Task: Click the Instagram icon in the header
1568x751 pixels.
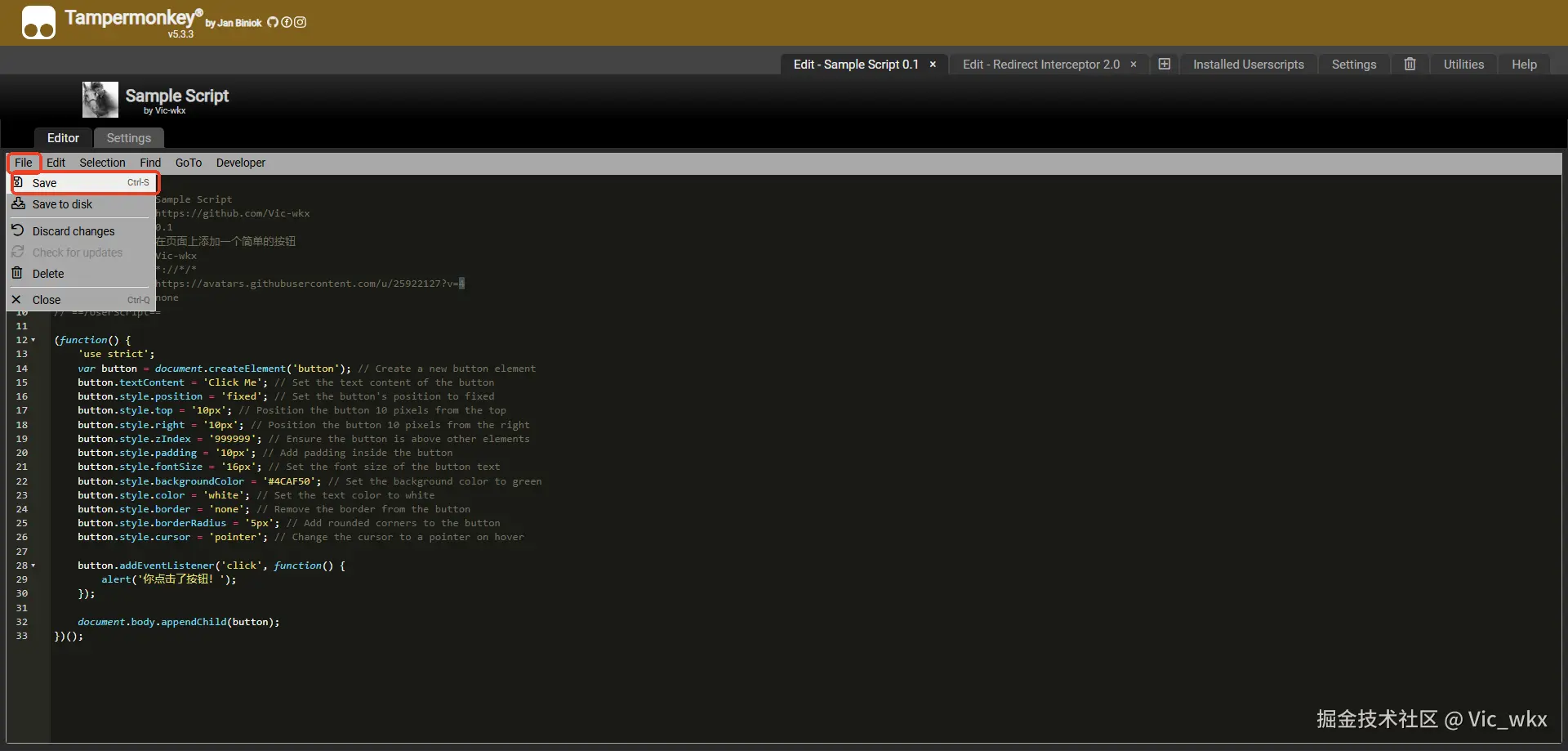Action: coord(301,23)
